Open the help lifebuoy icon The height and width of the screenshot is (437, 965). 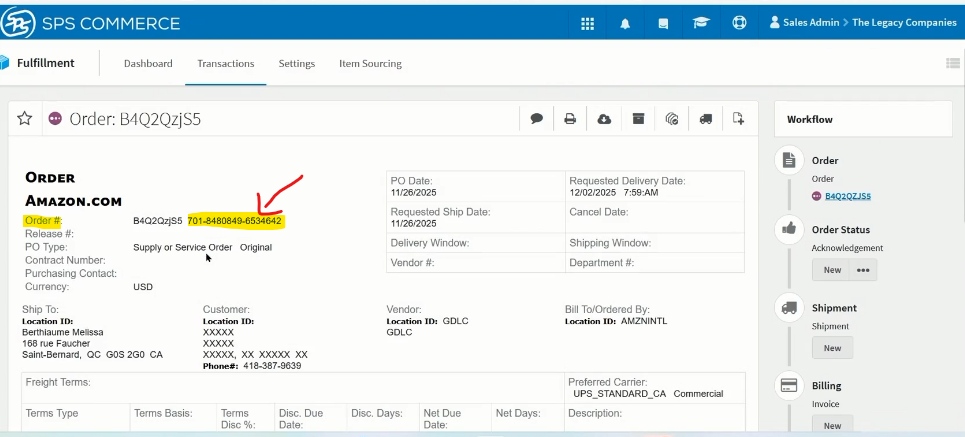tap(739, 23)
